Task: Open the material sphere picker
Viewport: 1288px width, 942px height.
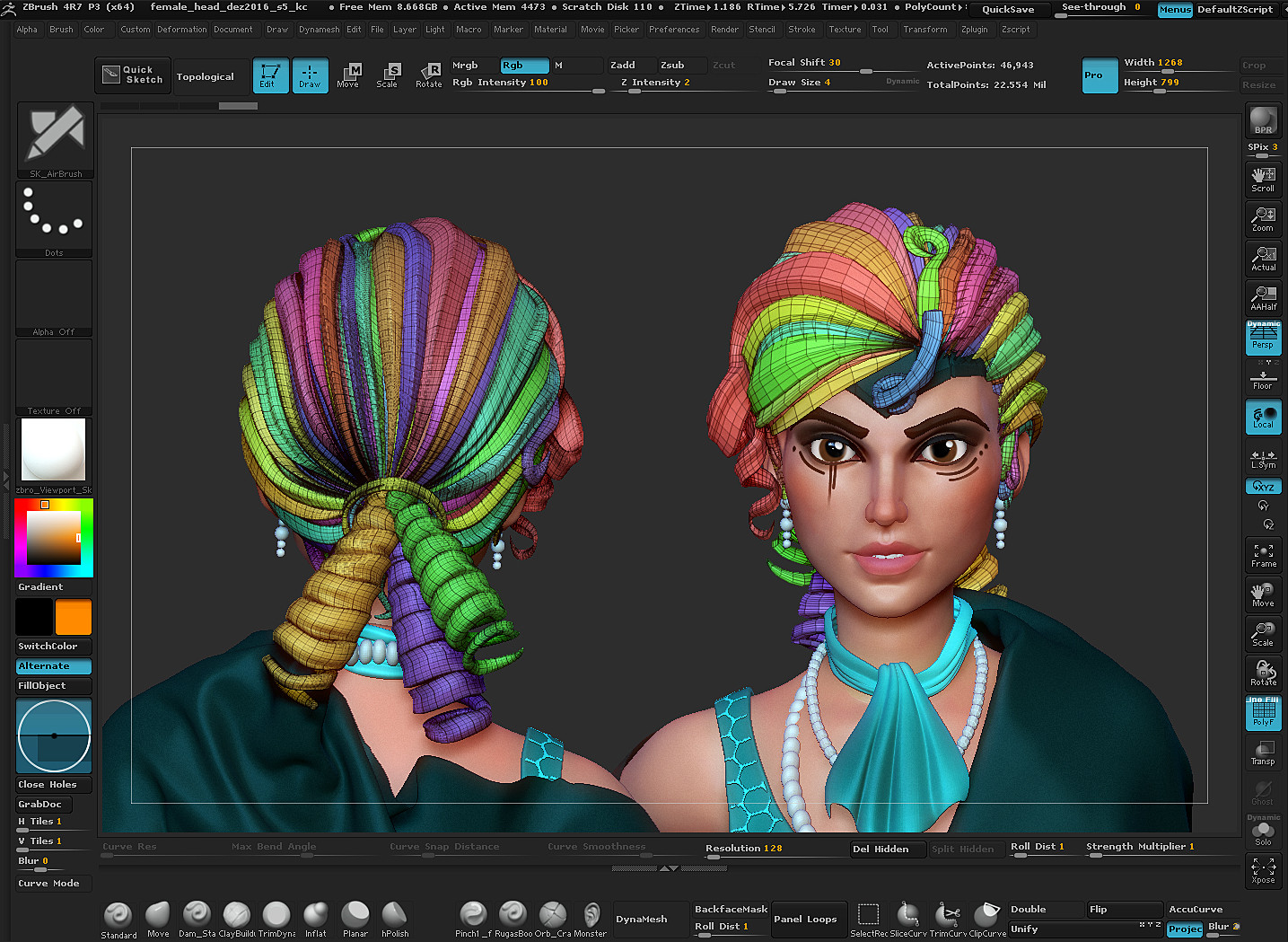Action: (54, 456)
